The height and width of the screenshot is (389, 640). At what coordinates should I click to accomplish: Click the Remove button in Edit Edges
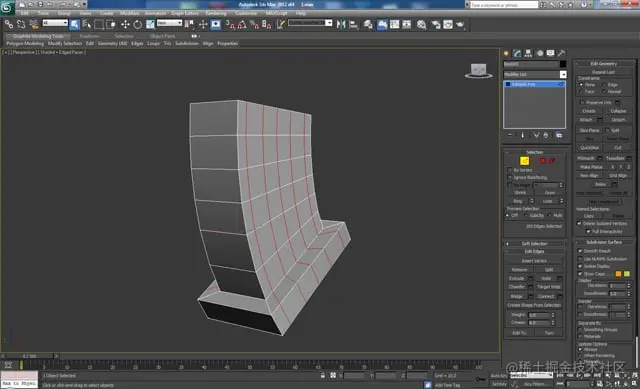tap(519, 270)
